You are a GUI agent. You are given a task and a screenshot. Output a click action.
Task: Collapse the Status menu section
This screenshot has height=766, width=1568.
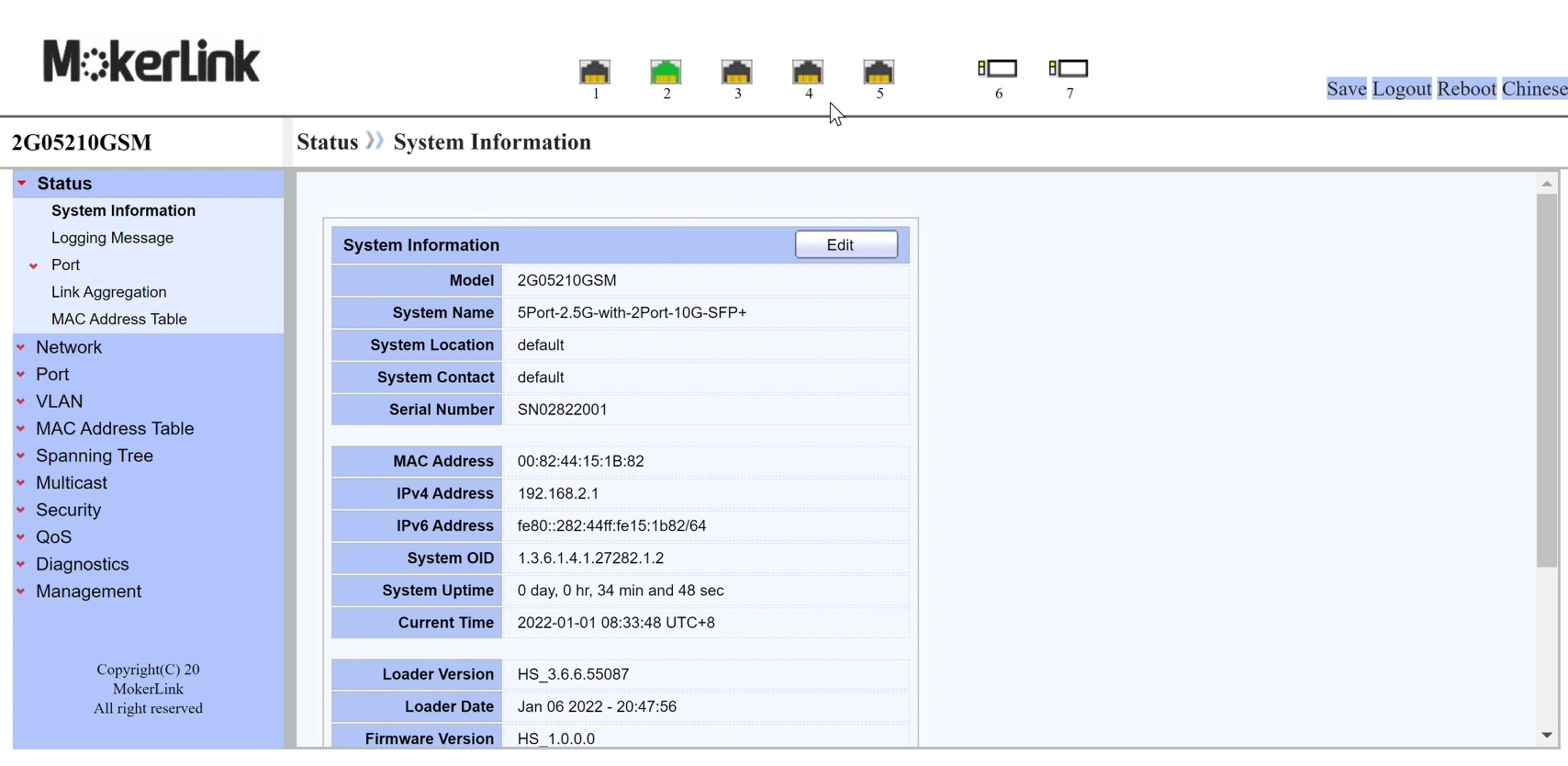click(64, 184)
